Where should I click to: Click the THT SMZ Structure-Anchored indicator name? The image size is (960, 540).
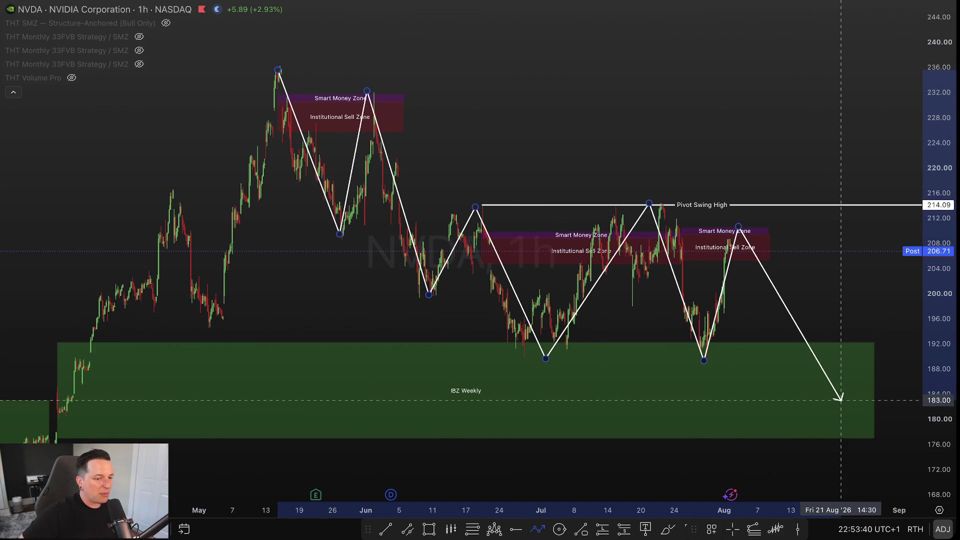tap(80, 23)
